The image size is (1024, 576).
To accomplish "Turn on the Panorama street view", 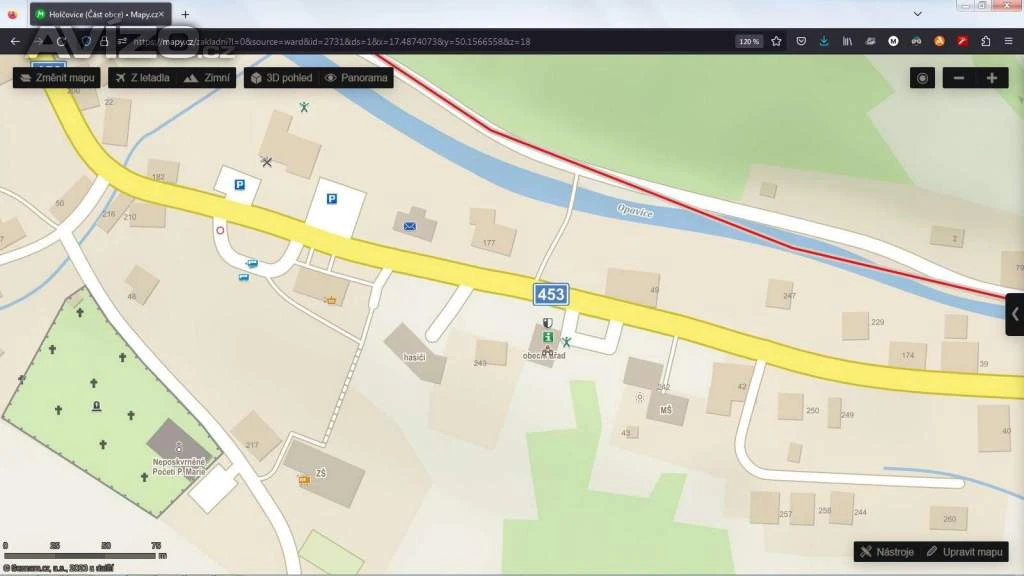I will (357, 78).
